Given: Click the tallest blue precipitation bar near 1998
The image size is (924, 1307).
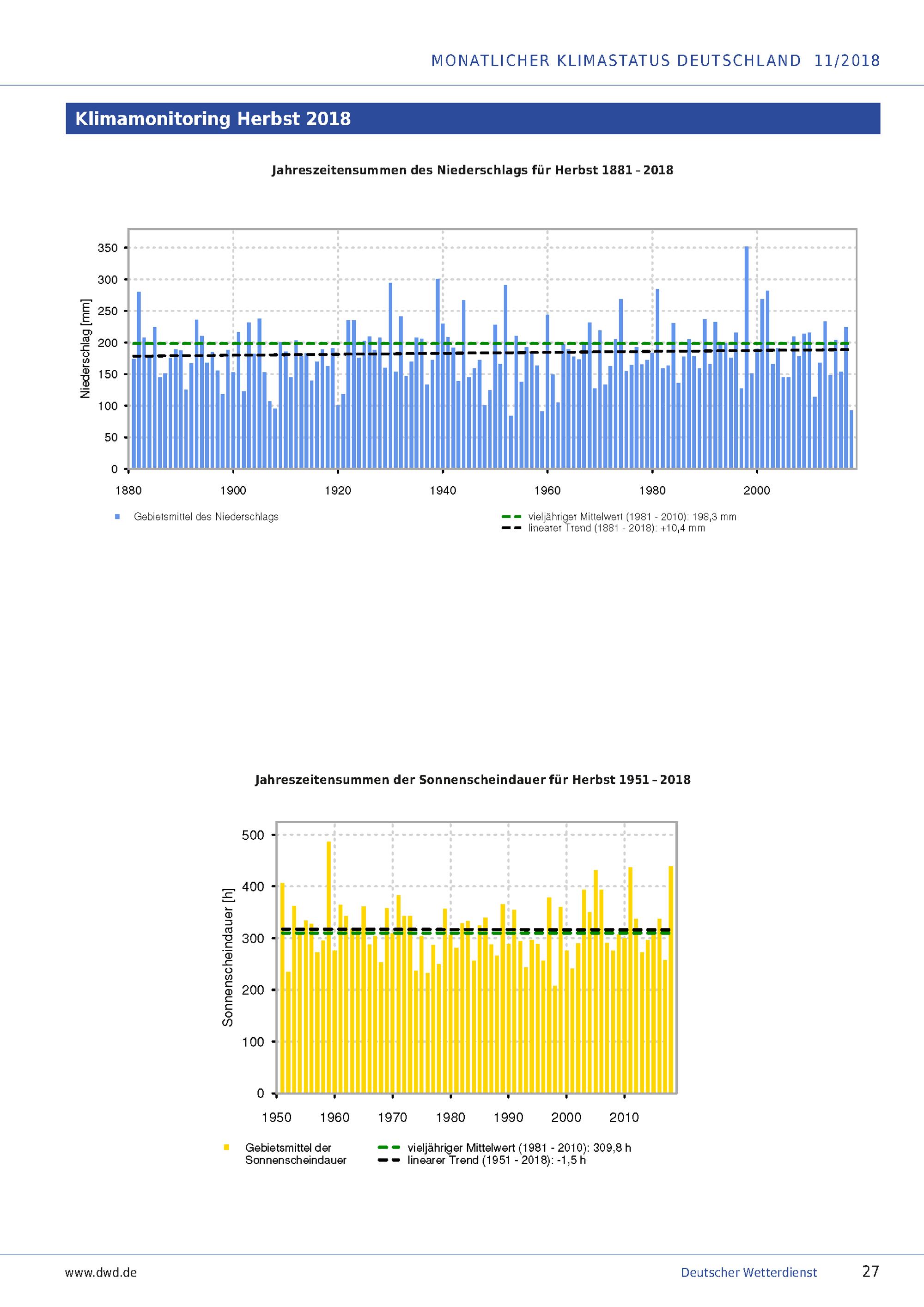Looking at the screenshot, I should click(747, 358).
